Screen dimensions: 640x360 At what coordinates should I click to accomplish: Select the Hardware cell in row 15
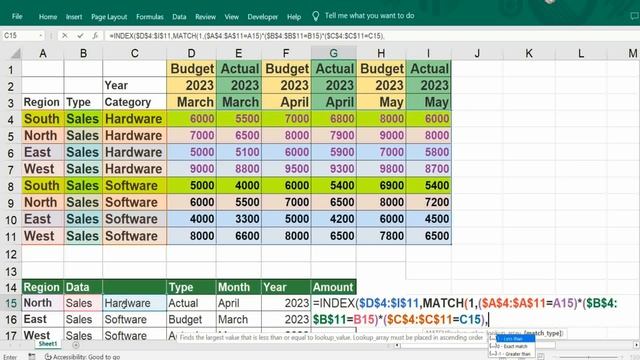pyautogui.click(x=134, y=303)
